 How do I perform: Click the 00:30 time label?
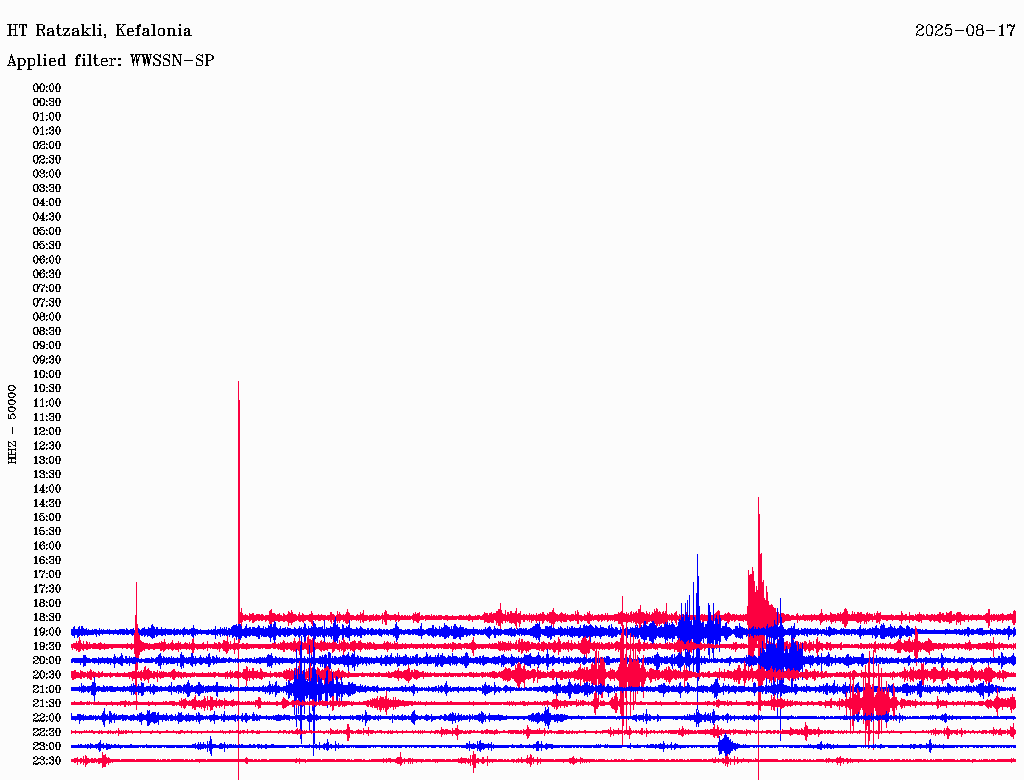[47, 103]
